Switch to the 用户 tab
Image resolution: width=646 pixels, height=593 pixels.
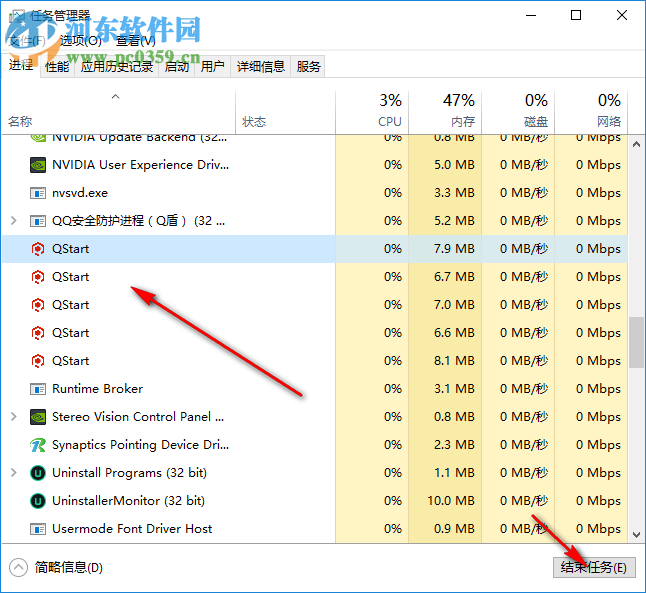[213, 66]
